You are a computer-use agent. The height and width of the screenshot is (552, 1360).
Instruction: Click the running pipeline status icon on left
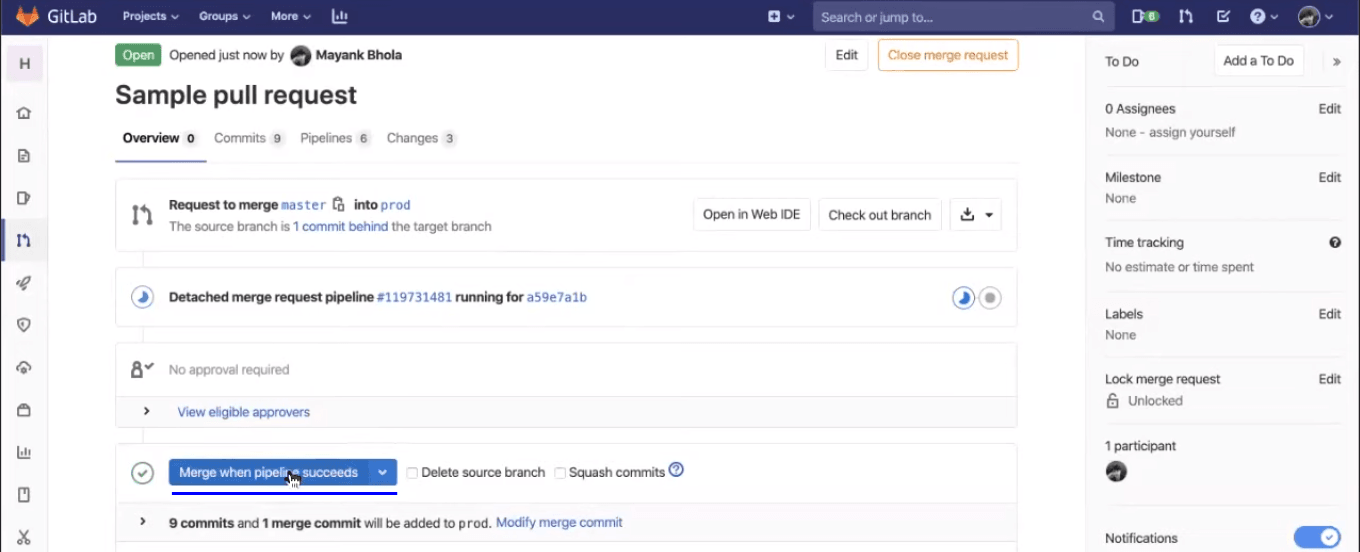click(x=143, y=297)
